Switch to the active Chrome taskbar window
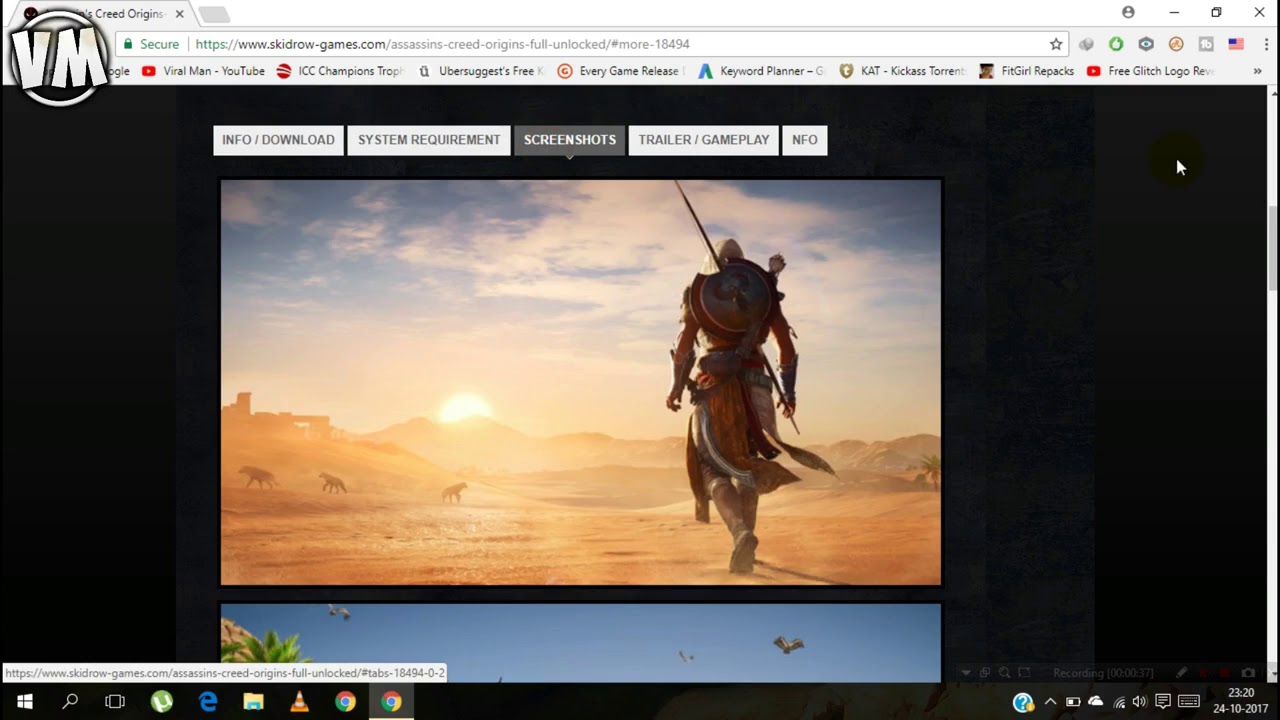1280x720 pixels. 391,702
